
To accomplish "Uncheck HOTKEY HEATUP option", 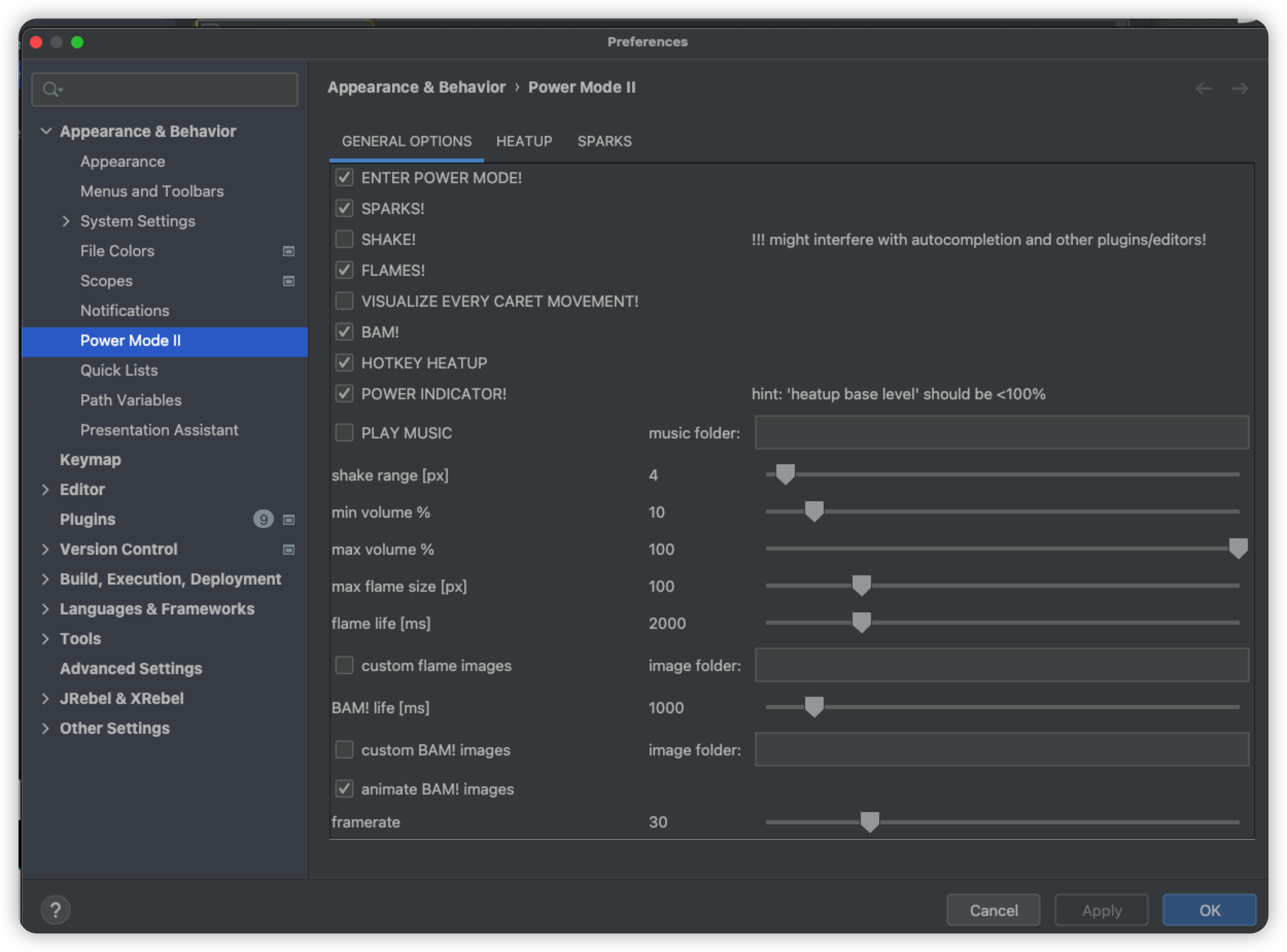I will (x=344, y=362).
